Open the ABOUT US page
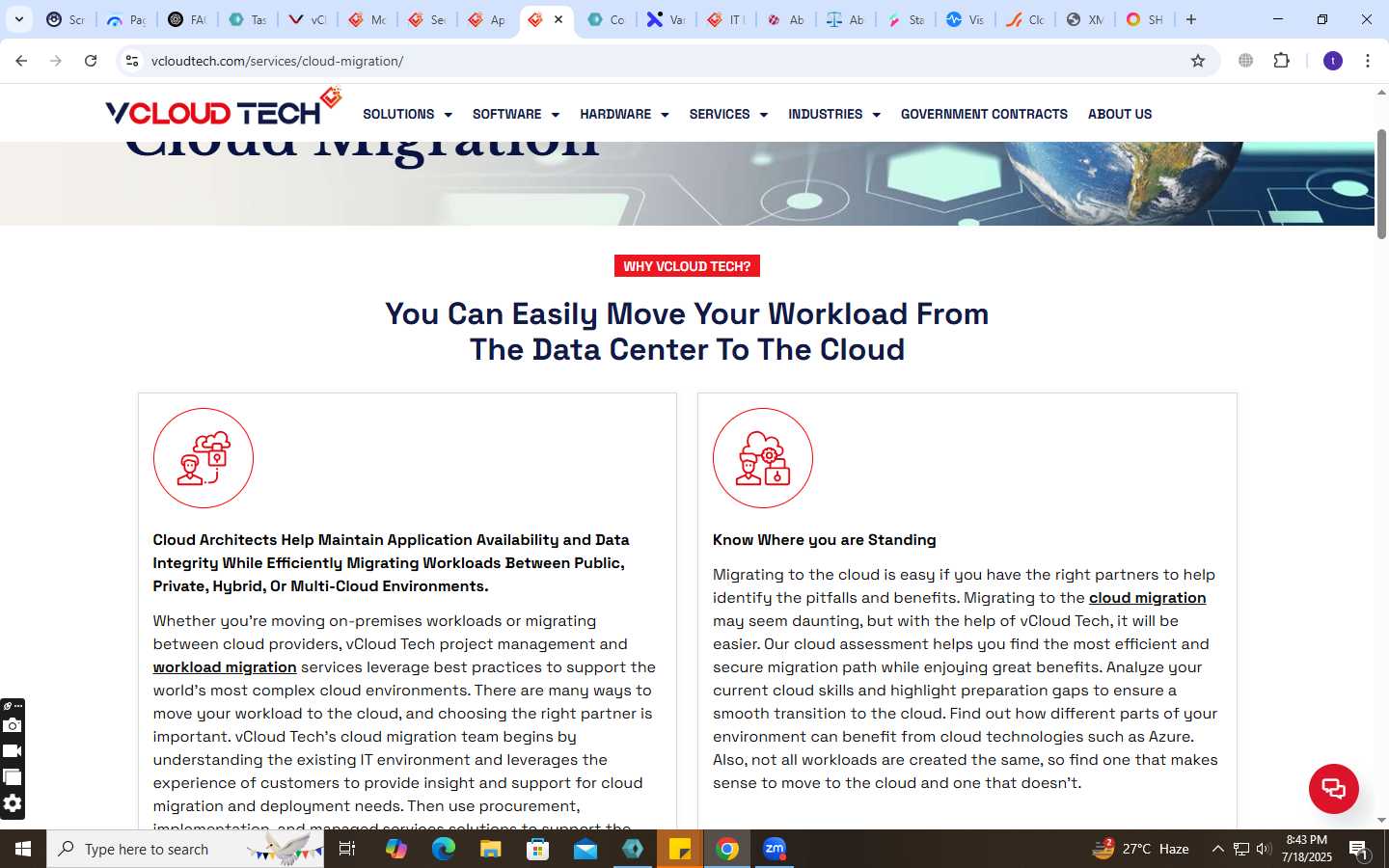 (x=1120, y=114)
